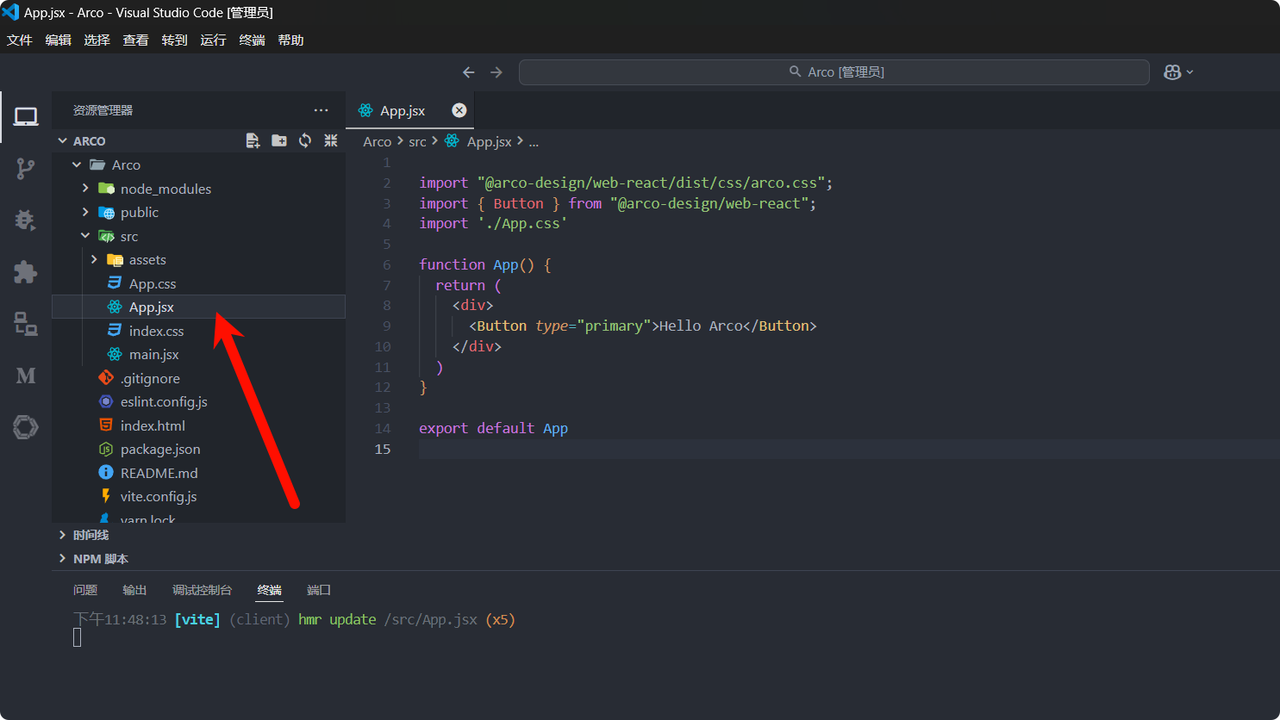This screenshot has width=1280, height=720.
Task: Click the VS Code logo in title bar
Action: pyautogui.click(x=11, y=12)
